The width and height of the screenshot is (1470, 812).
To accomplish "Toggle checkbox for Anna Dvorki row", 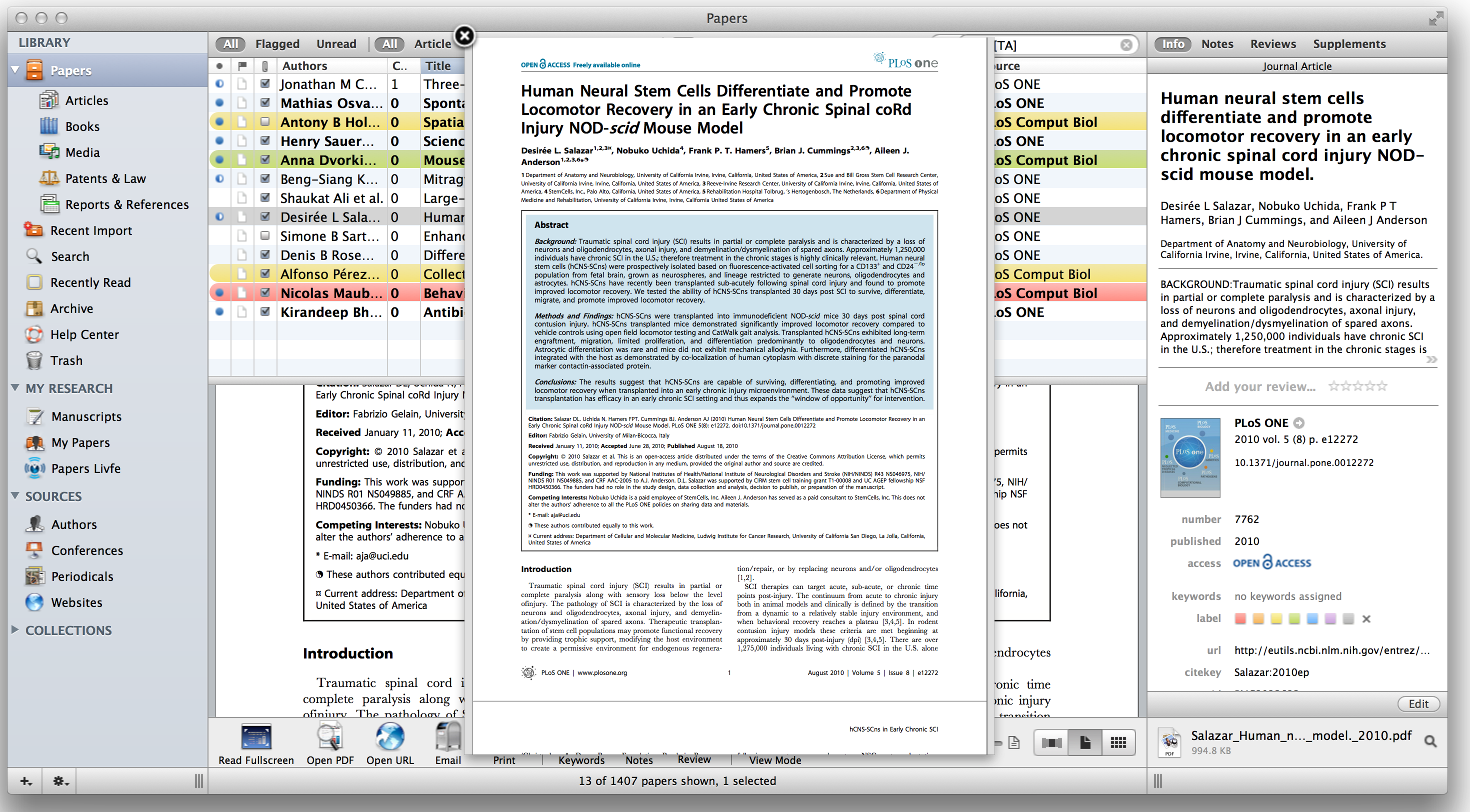I will 265,160.
